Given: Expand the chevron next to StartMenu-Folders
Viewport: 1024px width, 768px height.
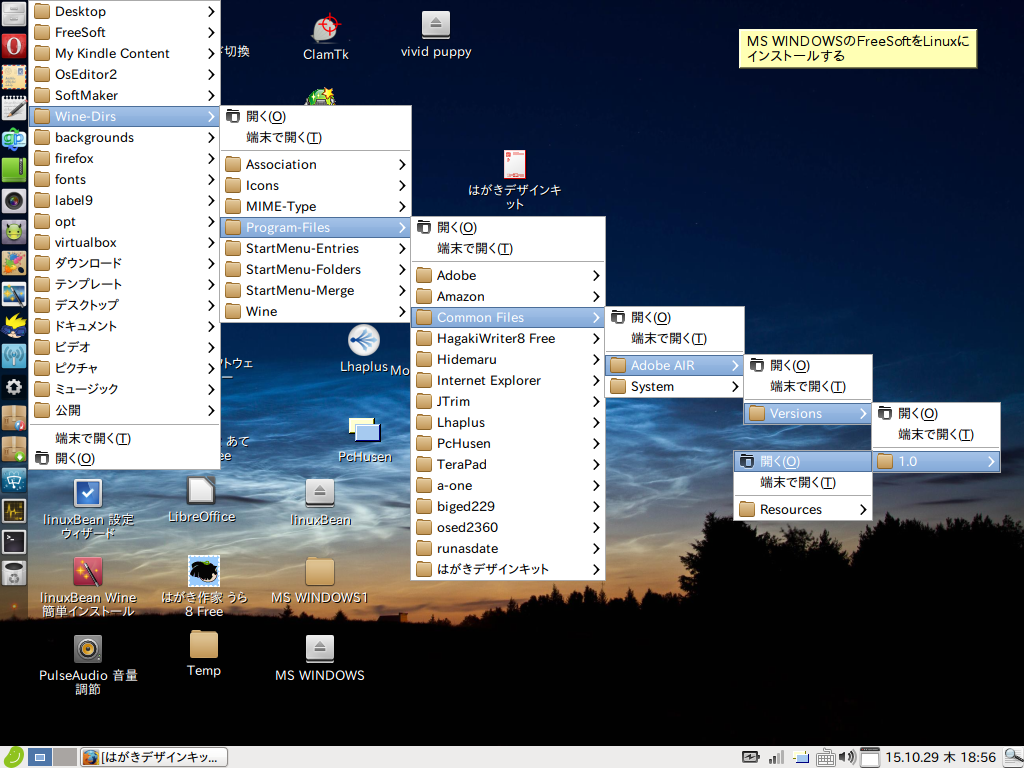Looking at the screenshot, I should (x=402, y=270).
